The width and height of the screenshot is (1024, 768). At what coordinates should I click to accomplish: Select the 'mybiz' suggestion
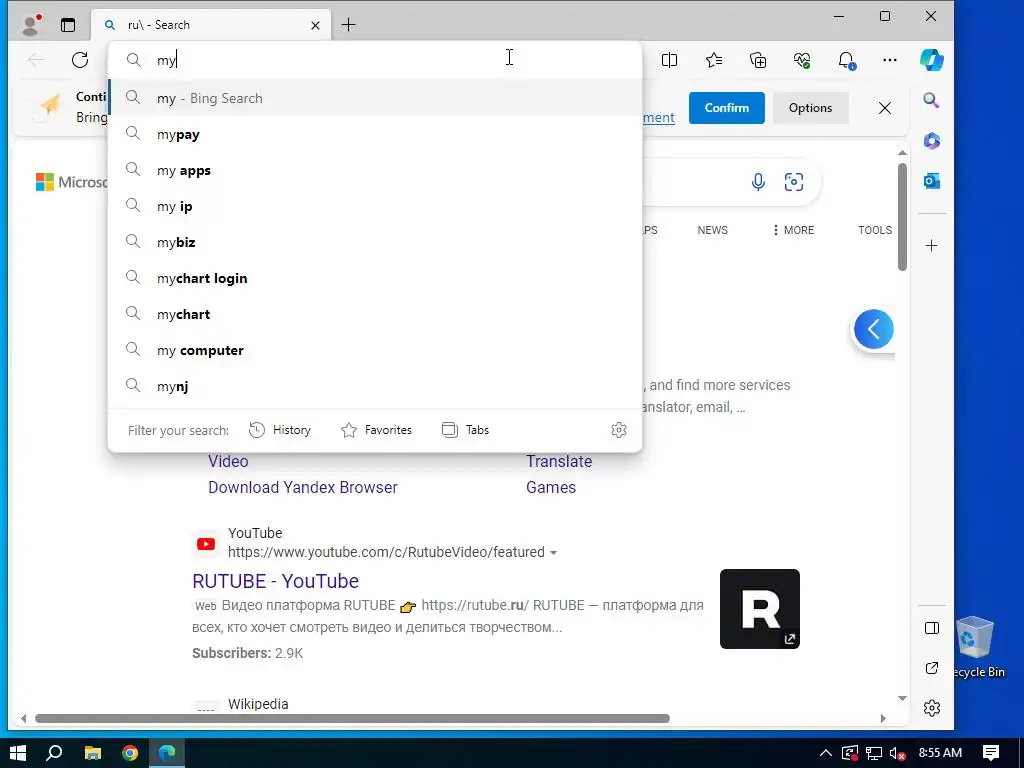tap(375, 242)
